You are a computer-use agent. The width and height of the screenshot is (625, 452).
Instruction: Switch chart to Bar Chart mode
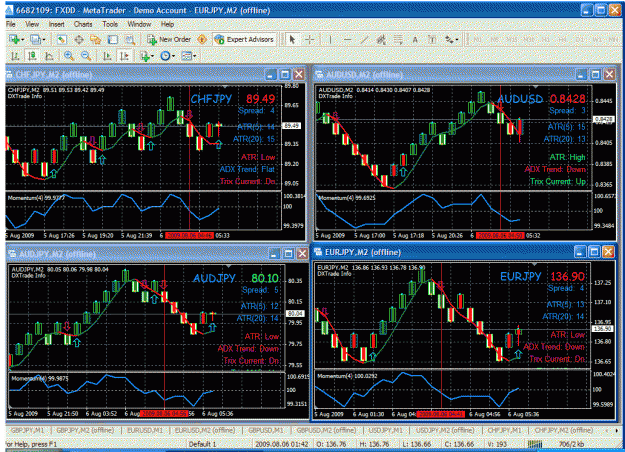tap(15, 56)
